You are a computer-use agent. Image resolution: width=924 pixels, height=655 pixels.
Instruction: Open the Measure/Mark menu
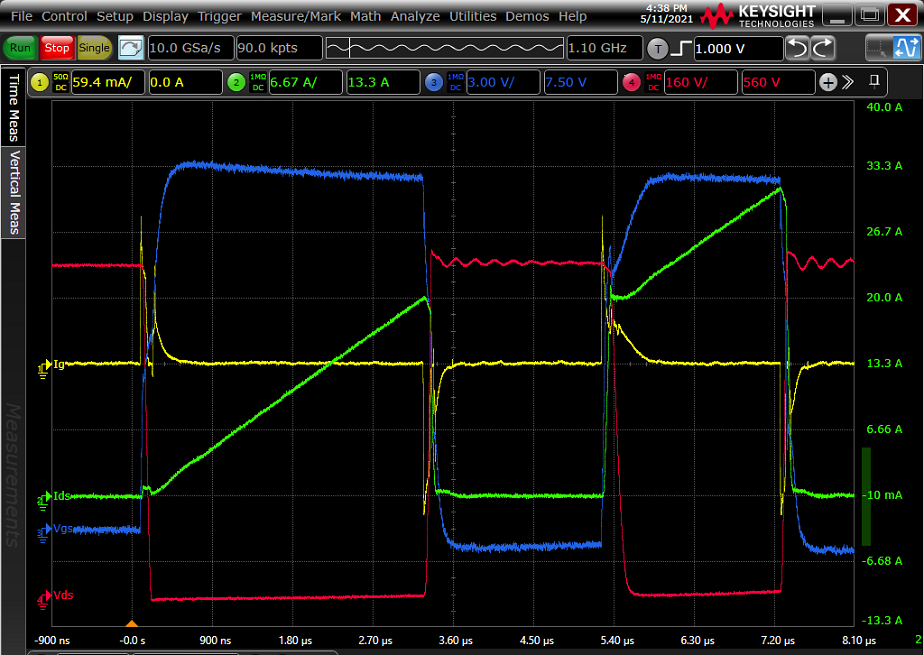point(295,17)
